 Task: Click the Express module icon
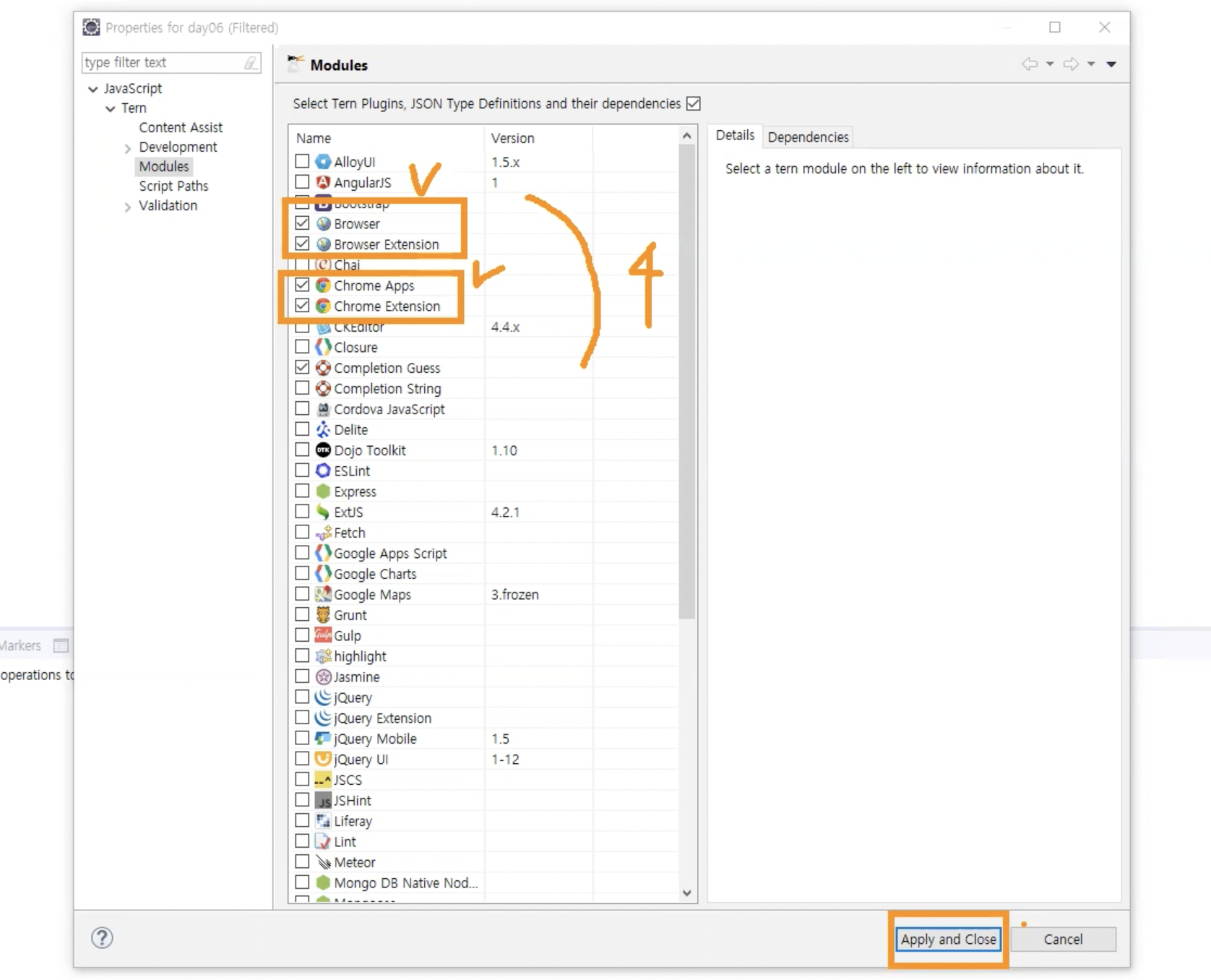[323, 491]
